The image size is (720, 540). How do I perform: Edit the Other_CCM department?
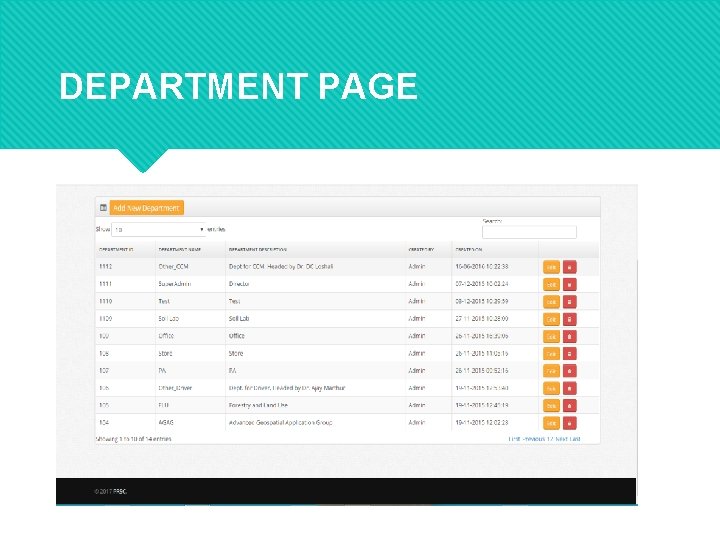pyautogui.click(x=551, y=267)
